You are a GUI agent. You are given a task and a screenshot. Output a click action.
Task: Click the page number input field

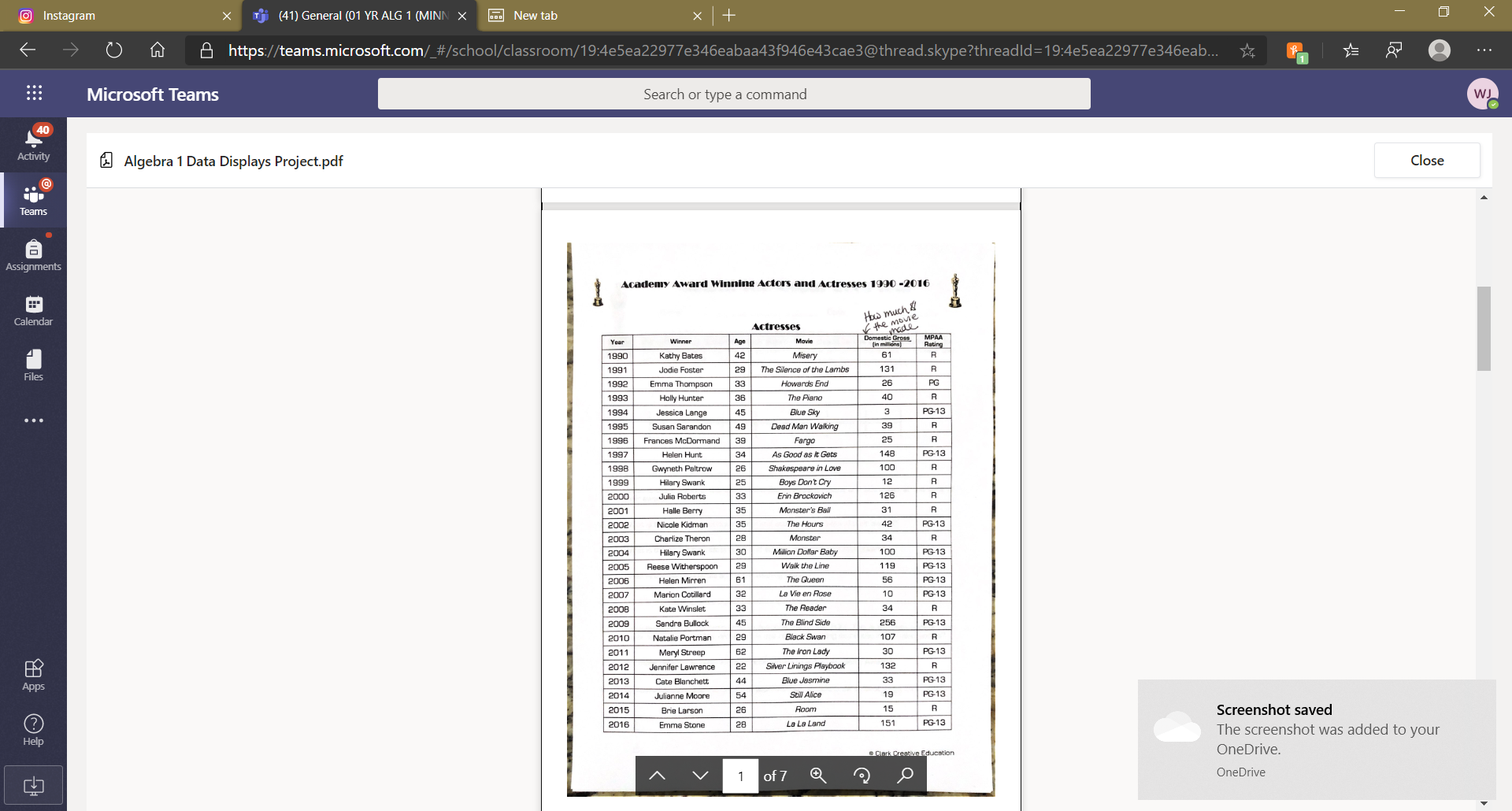pyautogui.click(x=740, y=775)
